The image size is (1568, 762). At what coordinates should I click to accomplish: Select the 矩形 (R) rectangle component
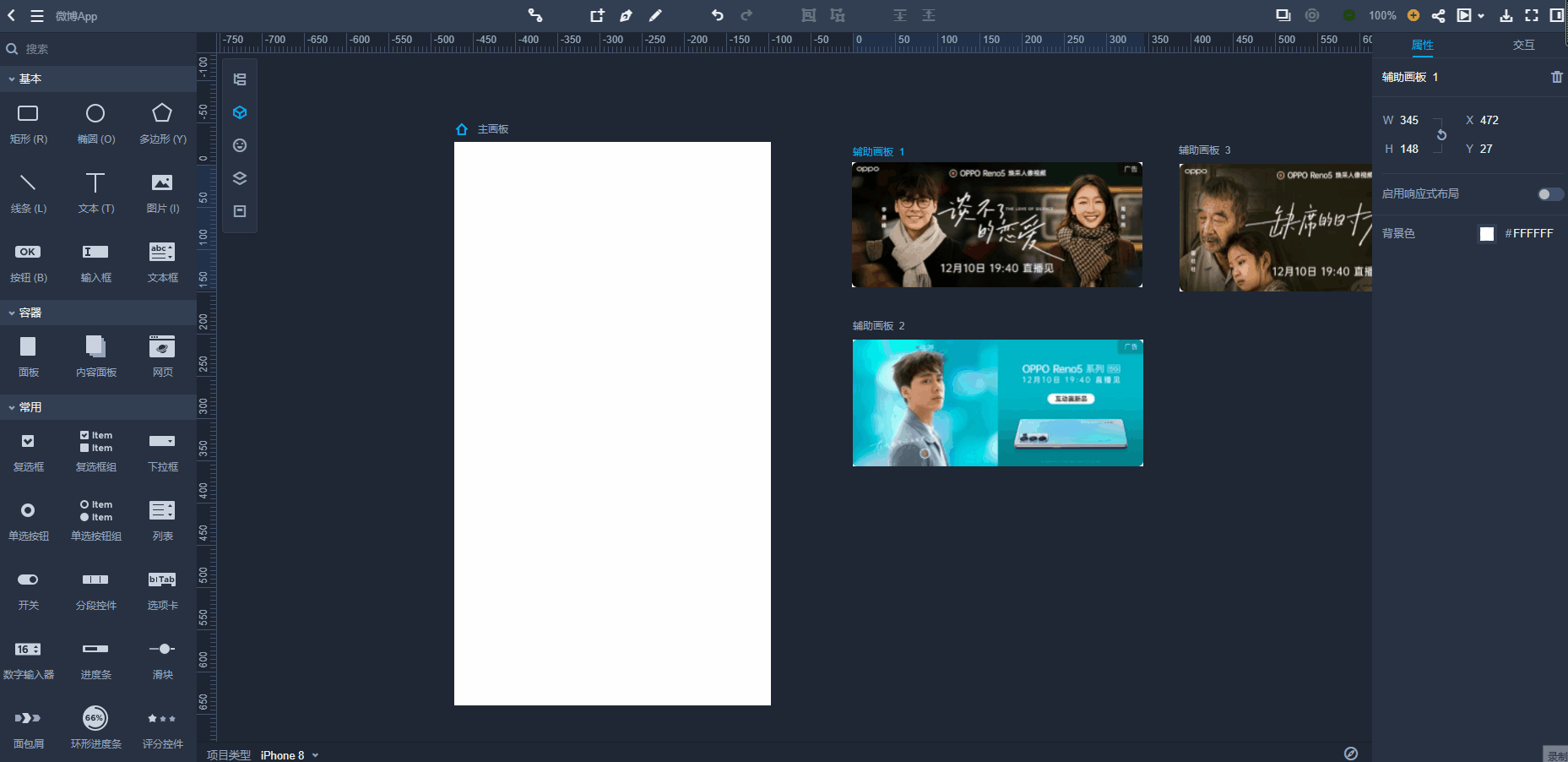point(29,123)
